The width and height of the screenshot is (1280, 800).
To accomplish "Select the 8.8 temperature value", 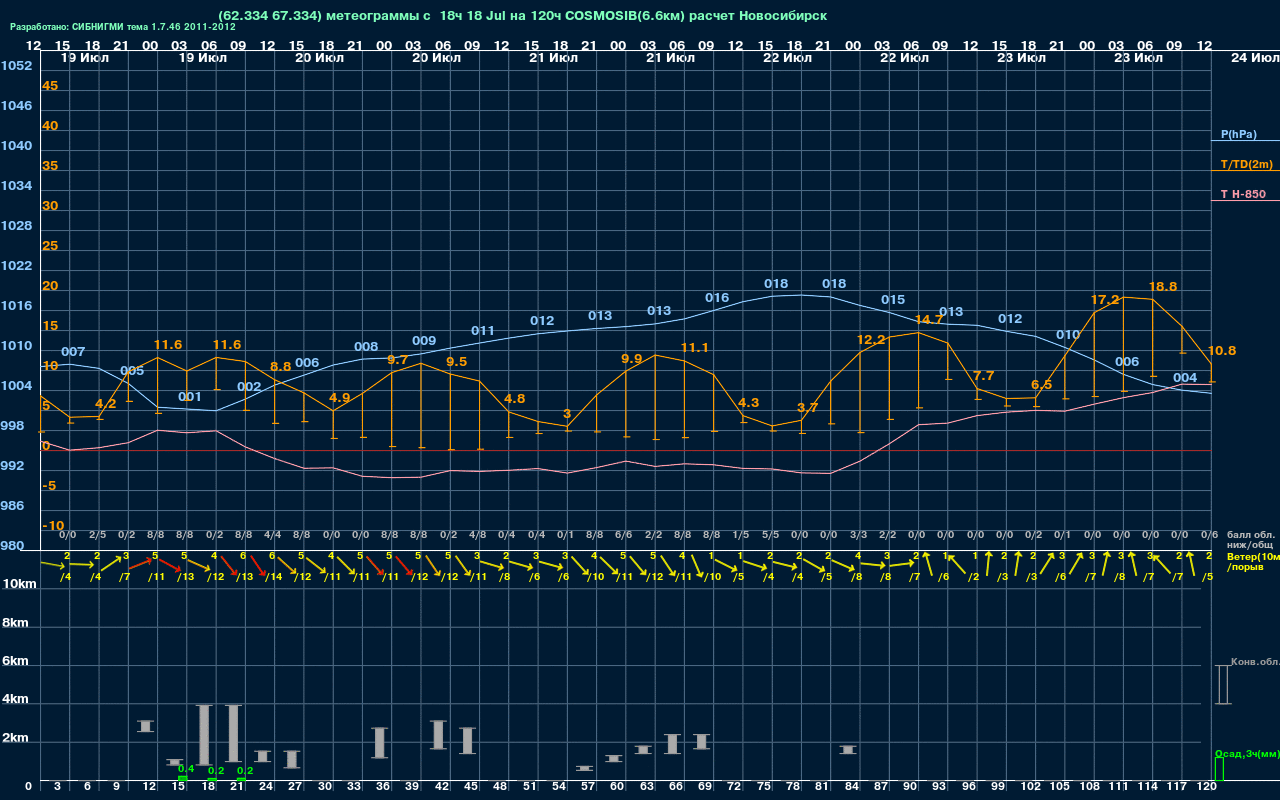I will pyautogui.click(x=281, y=367).
